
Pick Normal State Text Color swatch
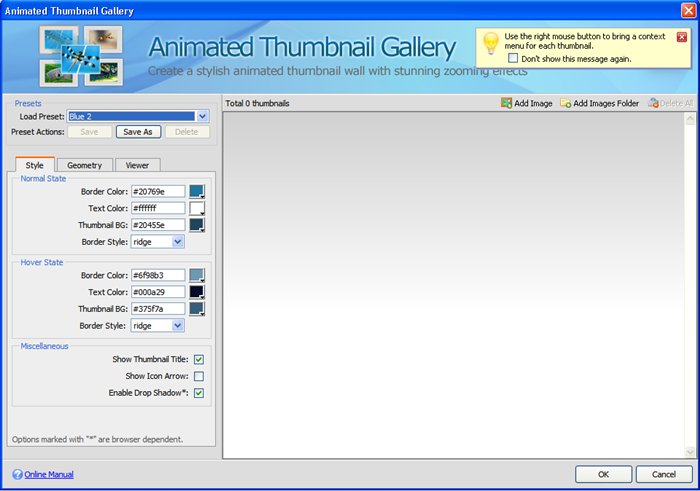click(197, 208)
